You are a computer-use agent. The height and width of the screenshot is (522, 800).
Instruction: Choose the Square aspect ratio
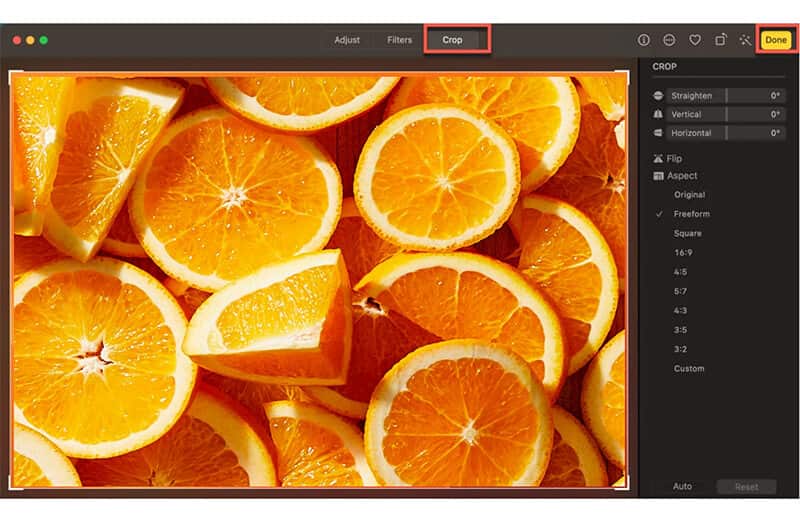click(x=687, y=233)
